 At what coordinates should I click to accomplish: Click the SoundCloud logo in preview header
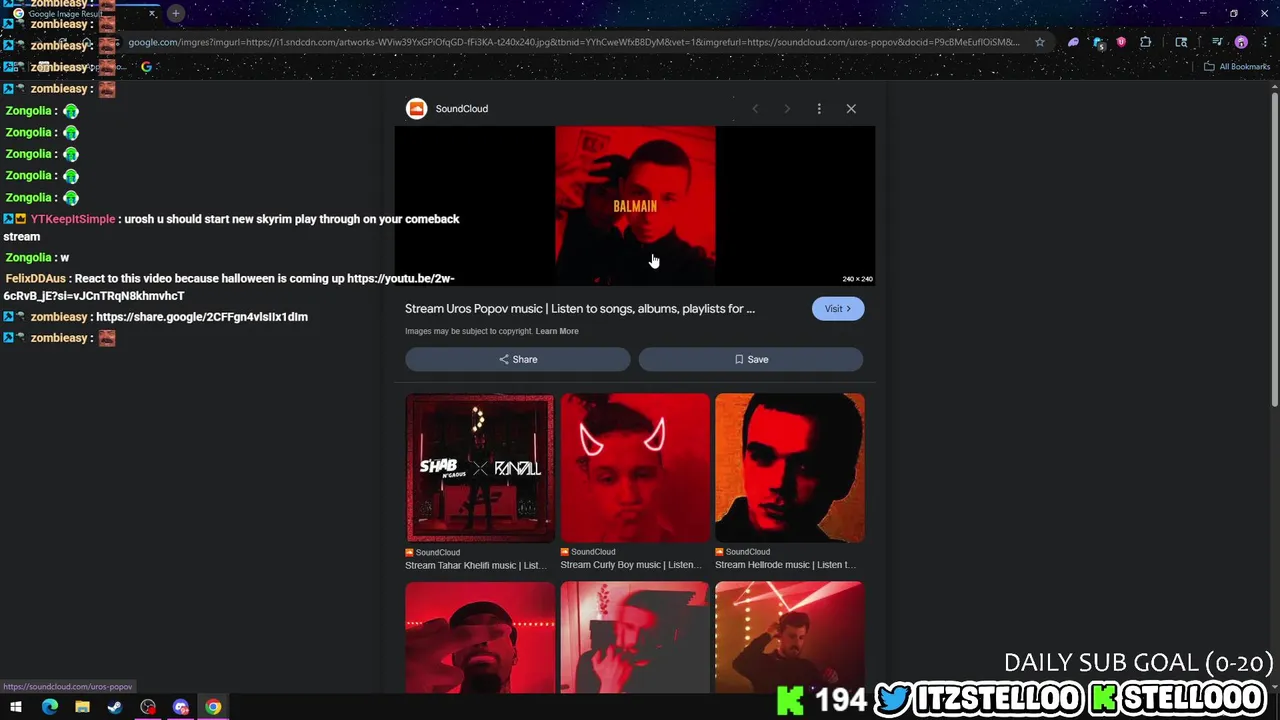pyautogui.click(x=416, y=108)
